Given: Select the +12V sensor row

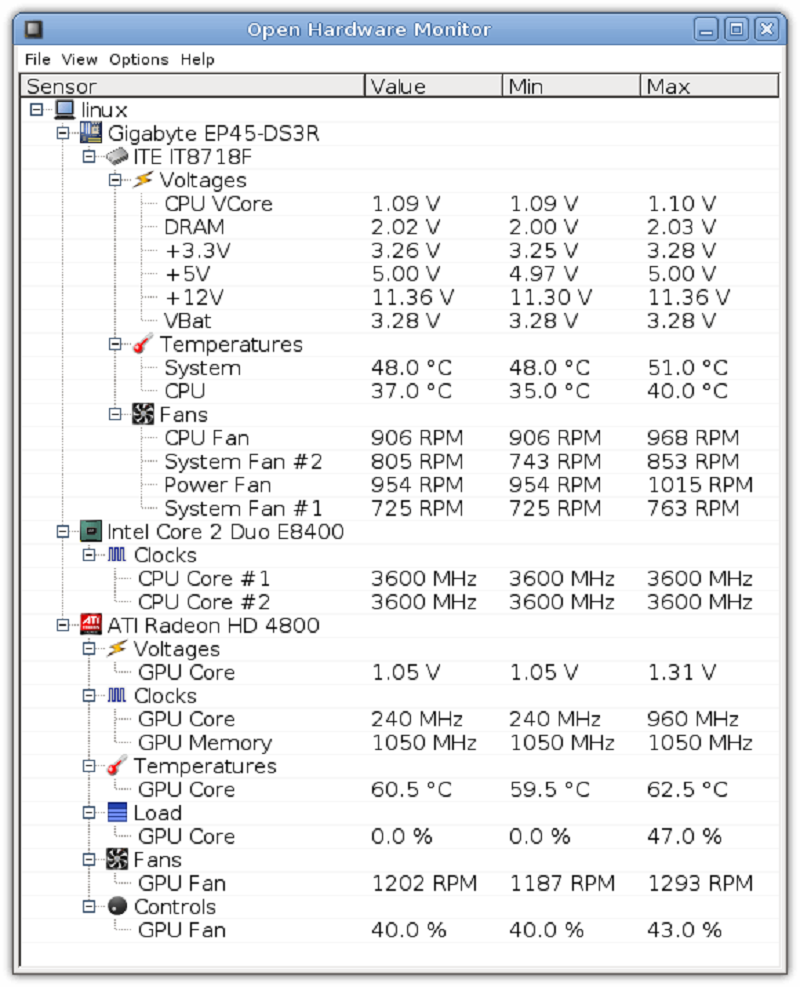Looking at the screenshot, I should (x=400, y=297).
